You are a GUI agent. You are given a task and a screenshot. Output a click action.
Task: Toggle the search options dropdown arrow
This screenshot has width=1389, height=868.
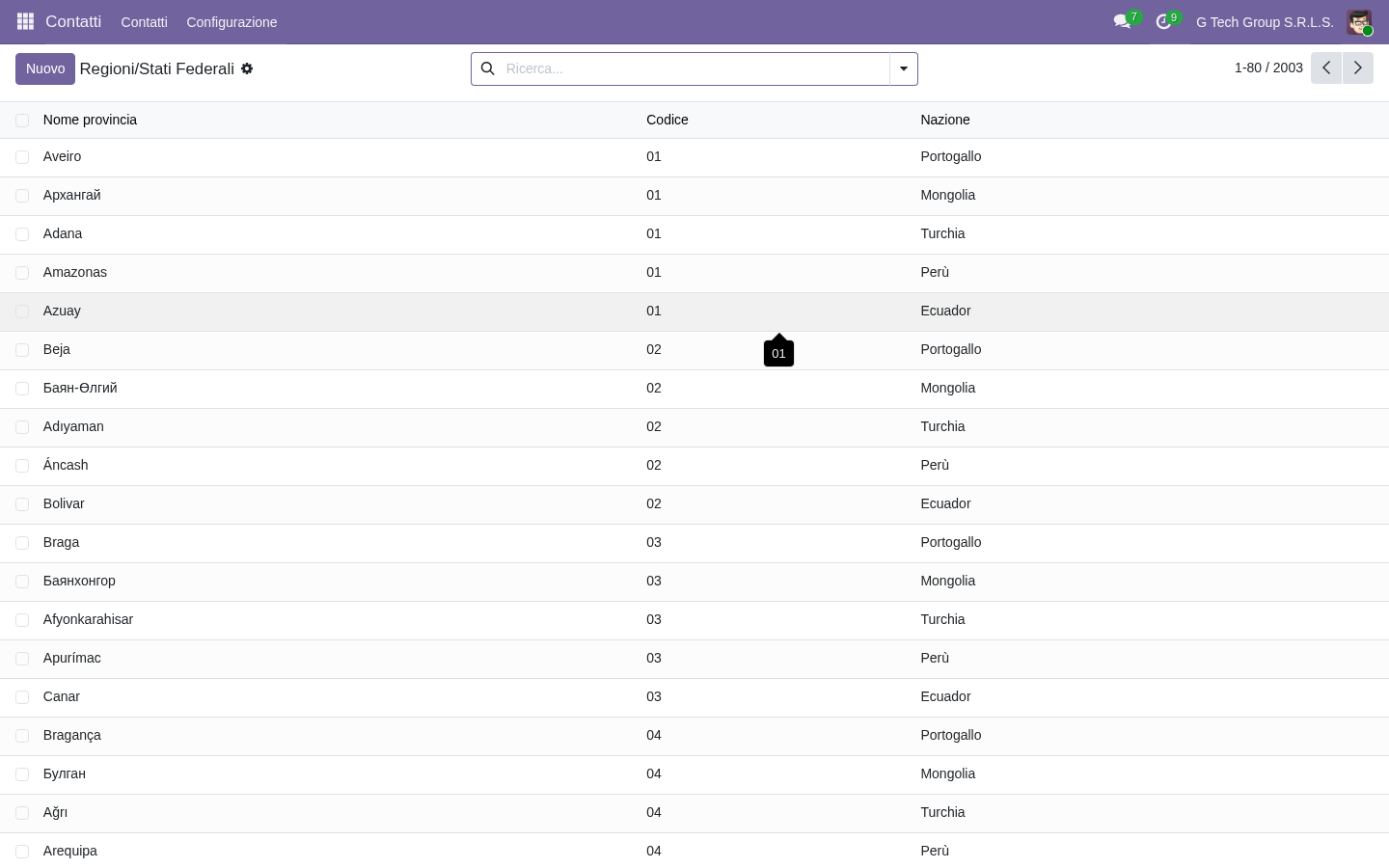(903, 68)
